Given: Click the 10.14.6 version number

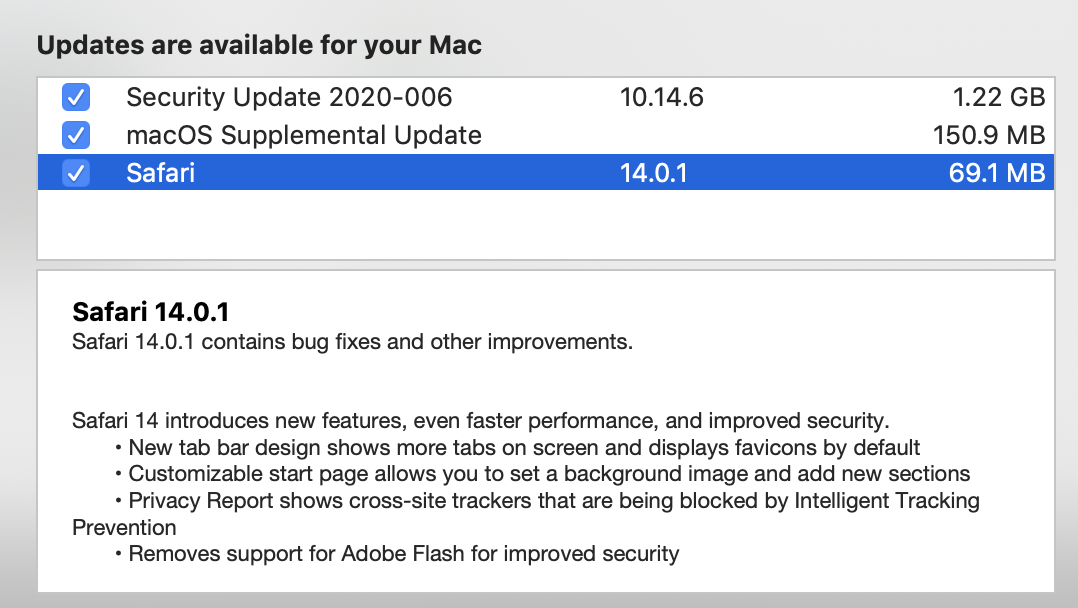Looking at the screenshot, I should pos(661,97).
